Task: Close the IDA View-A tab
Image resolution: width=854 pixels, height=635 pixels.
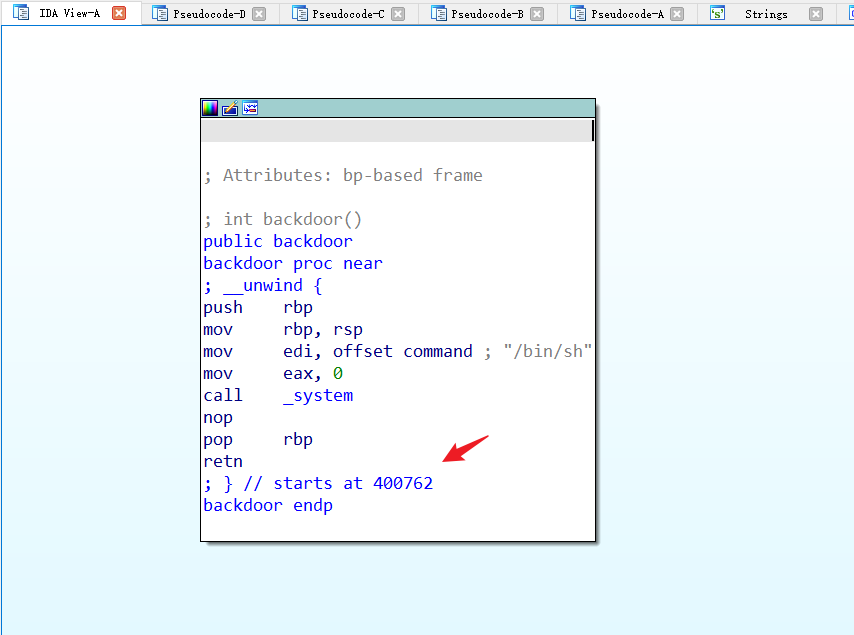Action: click(x=119, y=14)
